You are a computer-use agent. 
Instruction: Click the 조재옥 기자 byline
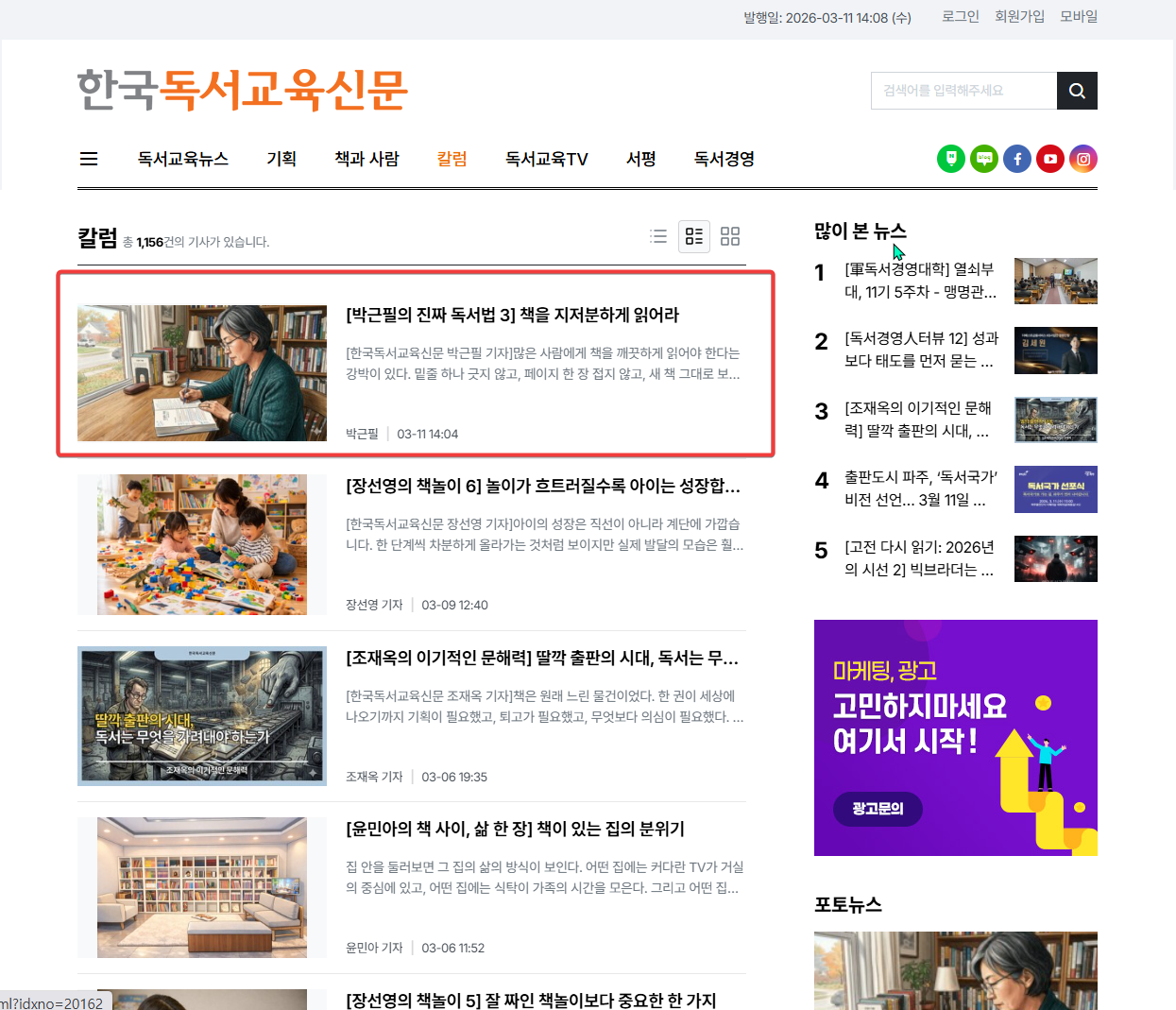point(374,777)
